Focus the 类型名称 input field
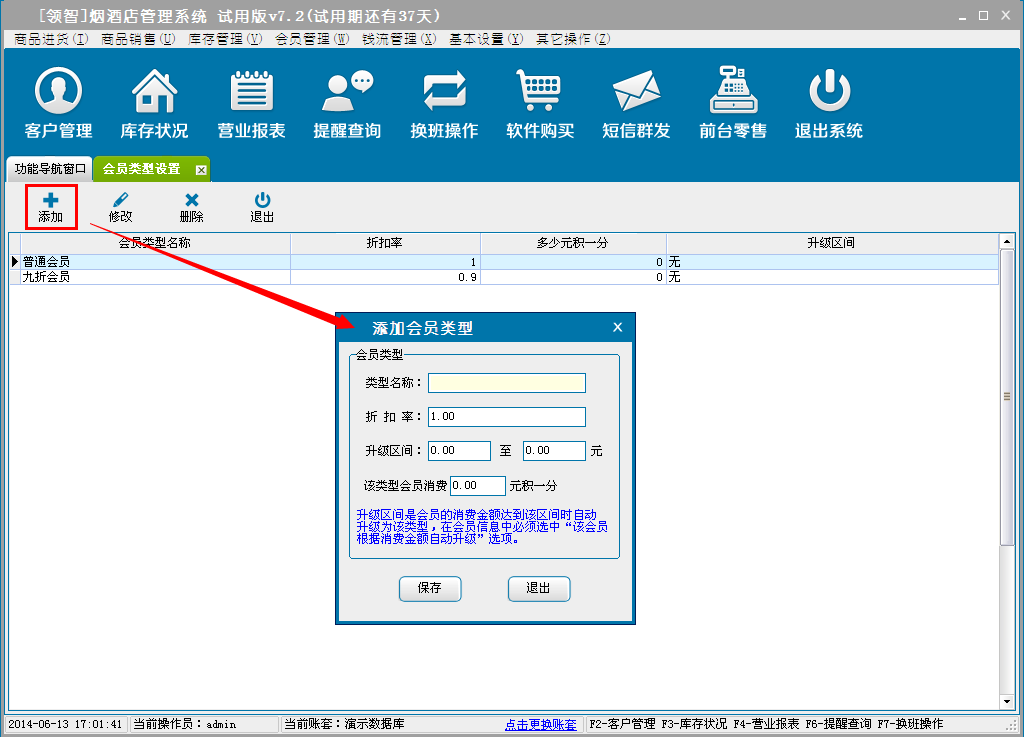Screen dimensions: 1024x737 tap(506, 383)
